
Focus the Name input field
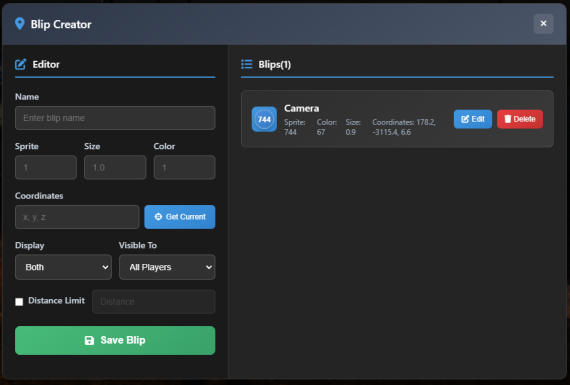pyautogui.click(x=115, y=118)
